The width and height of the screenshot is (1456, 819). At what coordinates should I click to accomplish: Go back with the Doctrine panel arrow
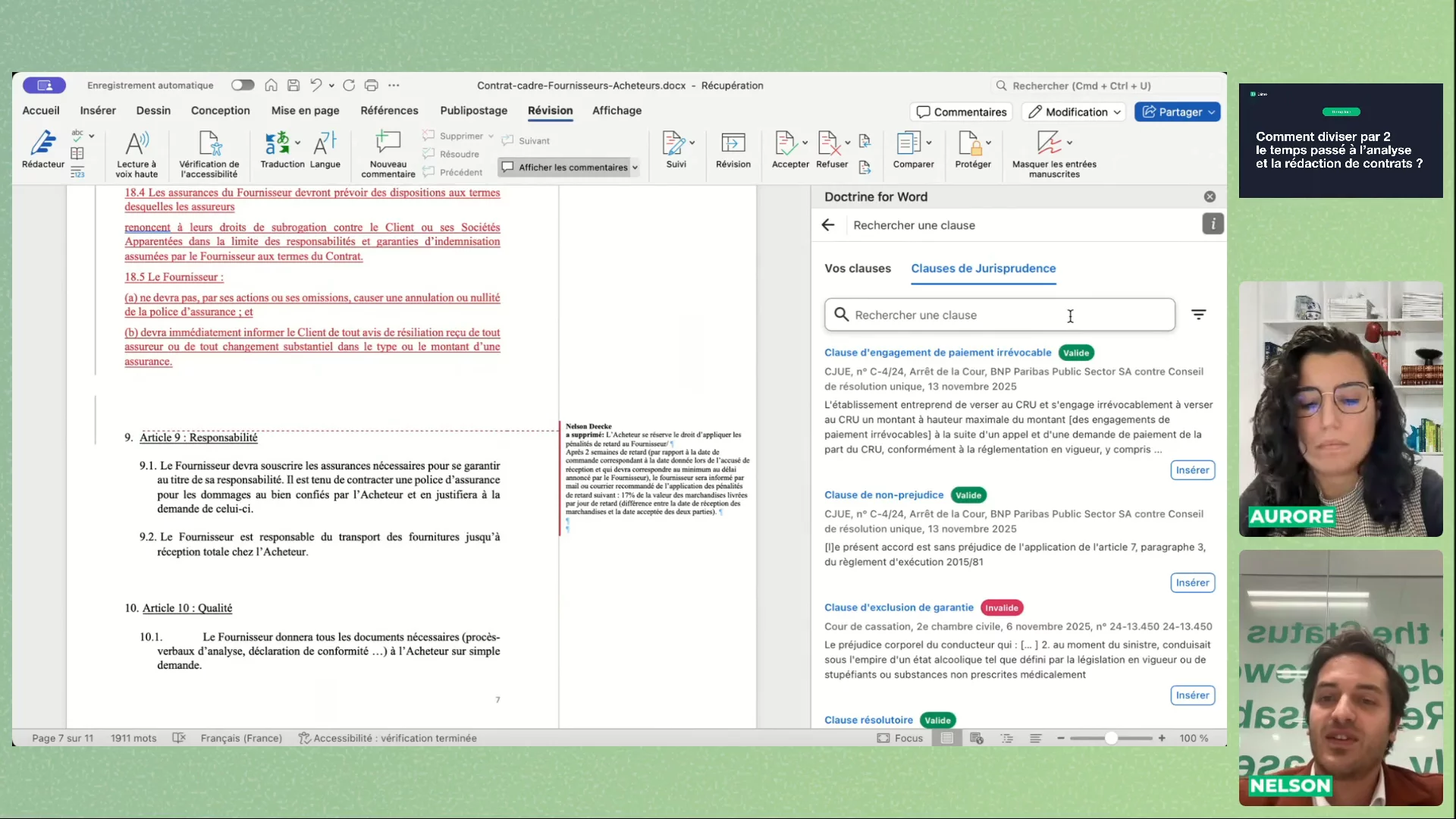click(828, 225)
